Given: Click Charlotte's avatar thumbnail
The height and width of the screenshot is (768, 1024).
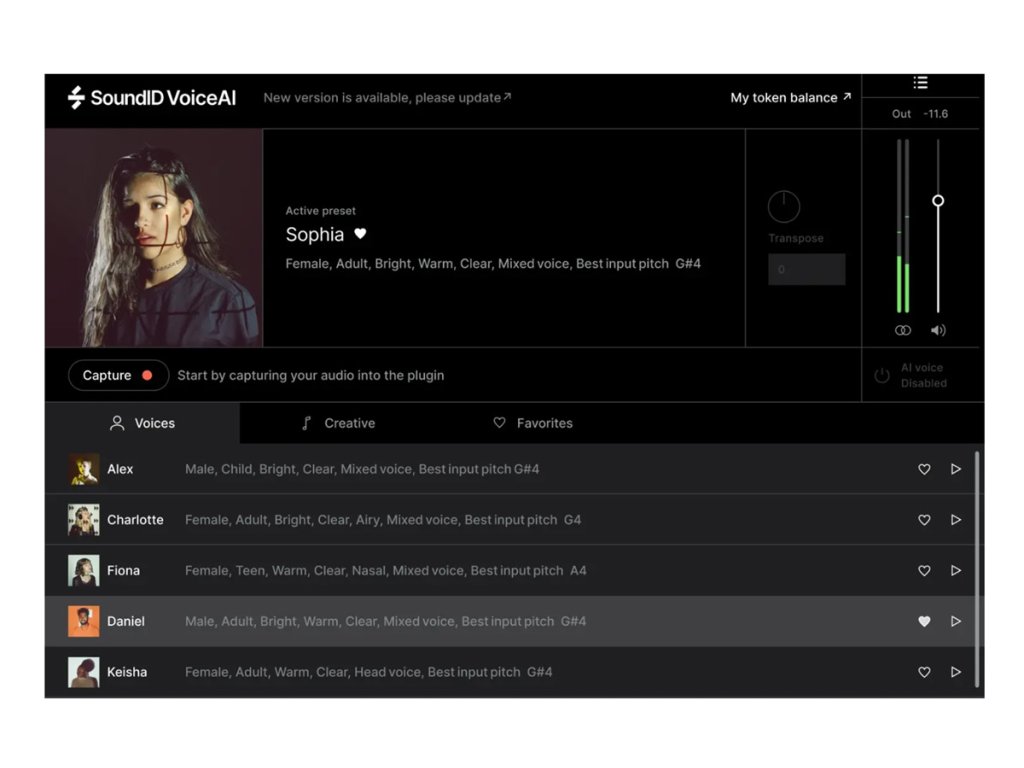Looking at the screenshot, I should (84, 520).
